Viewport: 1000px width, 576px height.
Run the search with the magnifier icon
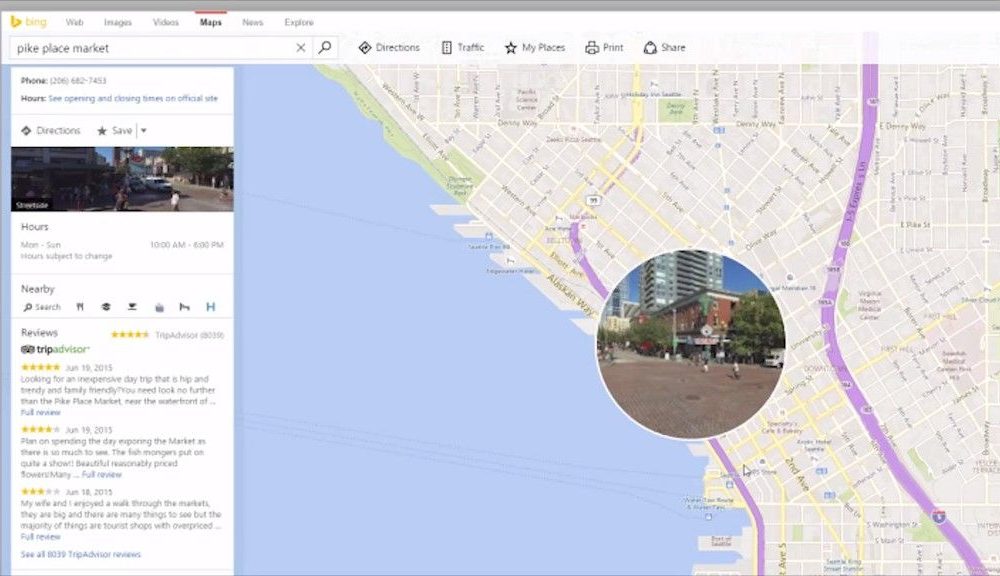click(325, 47)
